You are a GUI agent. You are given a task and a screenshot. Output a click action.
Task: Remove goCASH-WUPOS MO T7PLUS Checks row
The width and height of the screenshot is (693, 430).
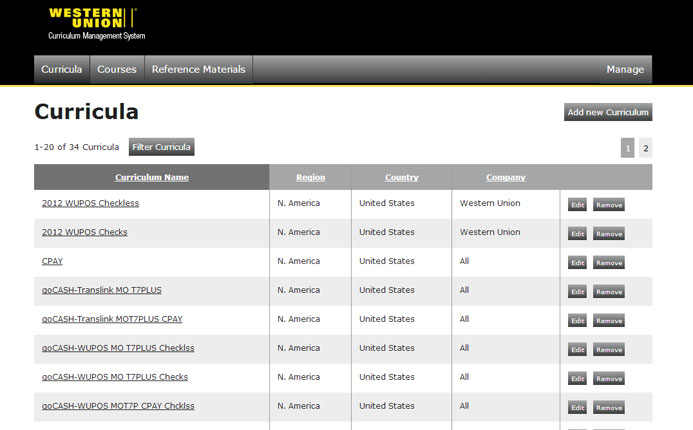609,378
